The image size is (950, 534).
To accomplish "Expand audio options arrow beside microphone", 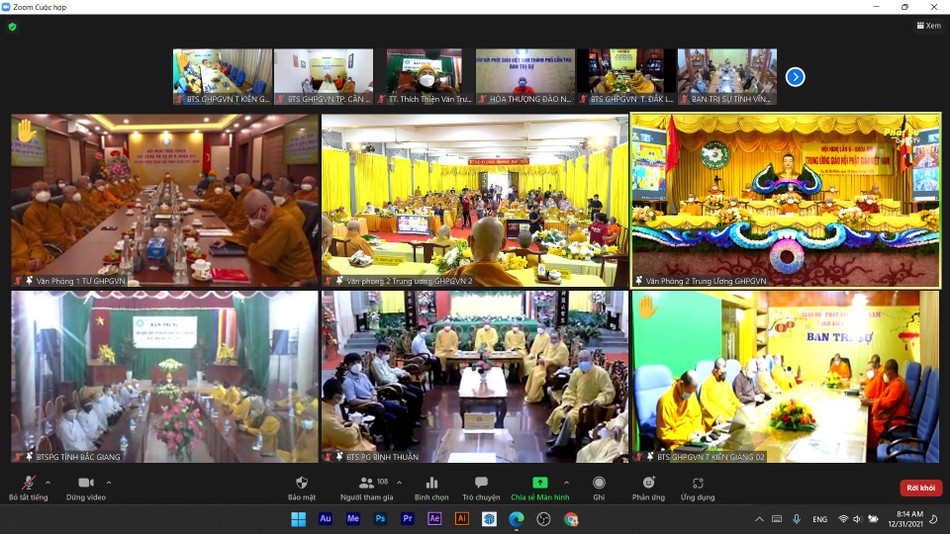I will tap(49, 482).
